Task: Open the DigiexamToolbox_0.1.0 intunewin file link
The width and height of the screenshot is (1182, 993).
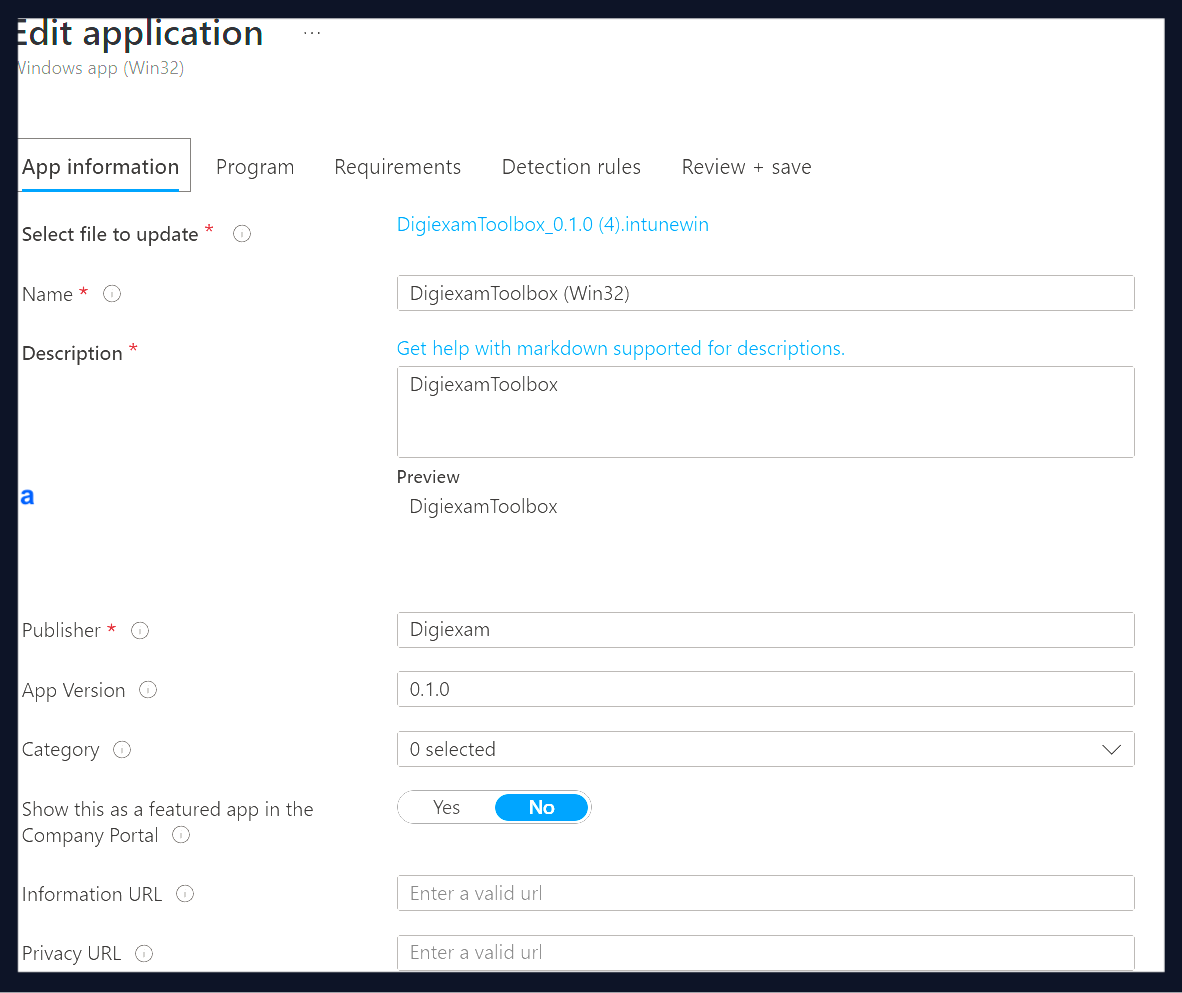Action: (x=552, y=224)
